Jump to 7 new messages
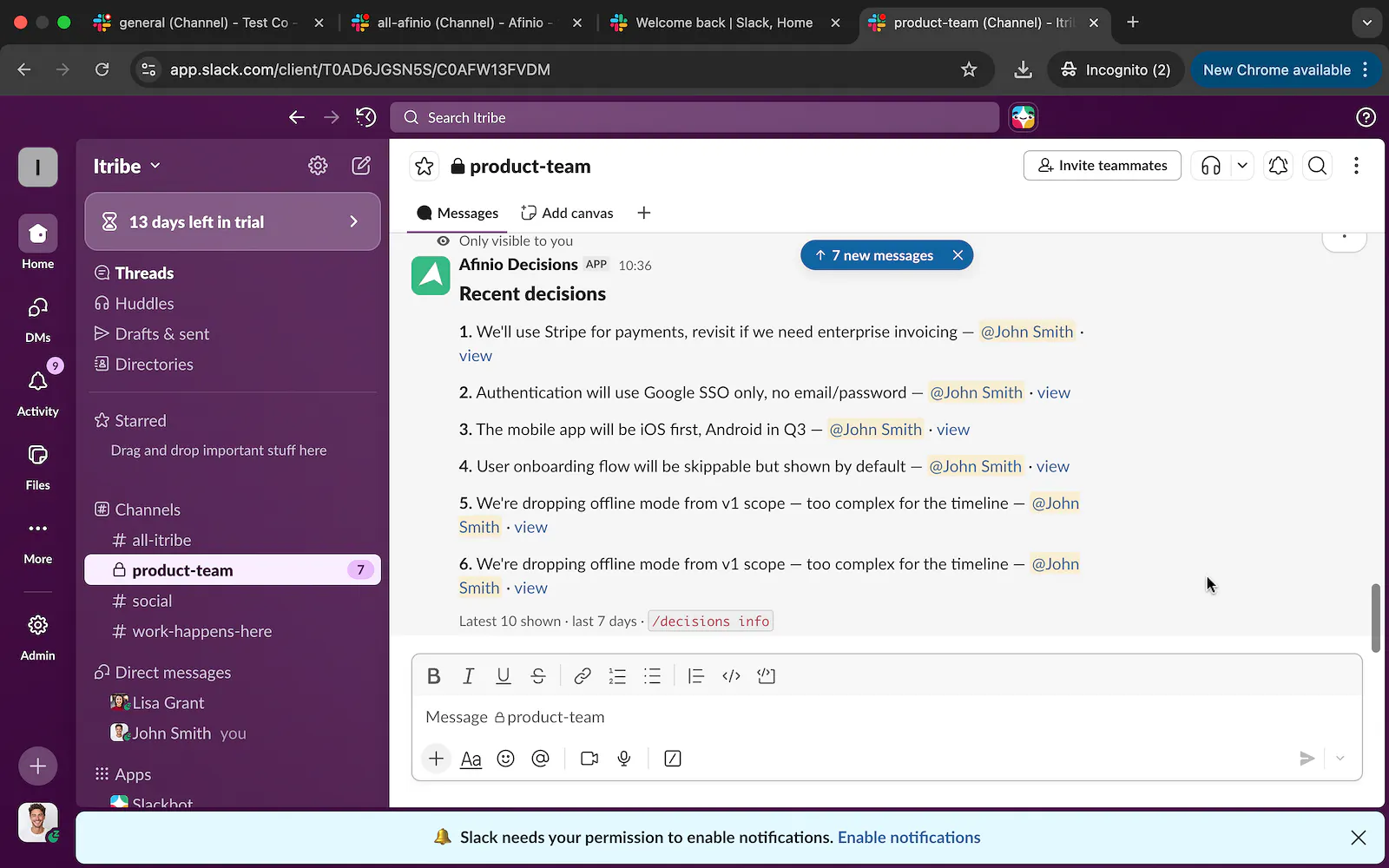 pyautogui.click(x=874, y=255)
